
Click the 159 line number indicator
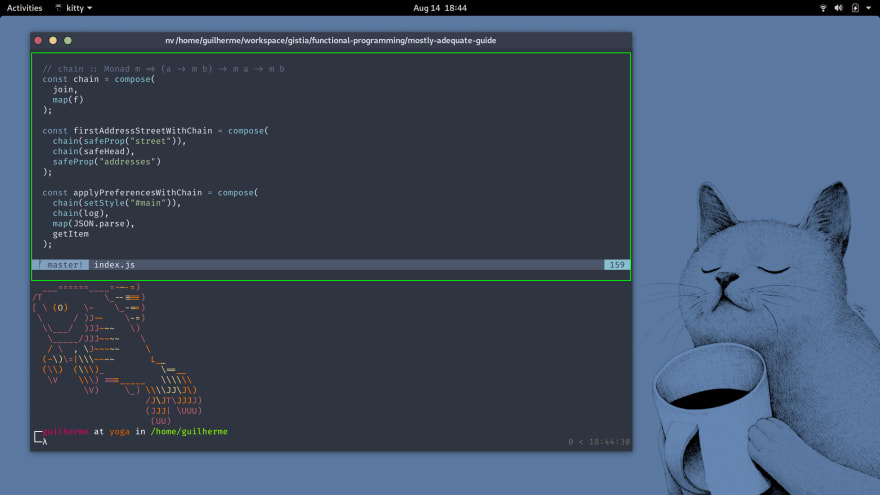617,264
